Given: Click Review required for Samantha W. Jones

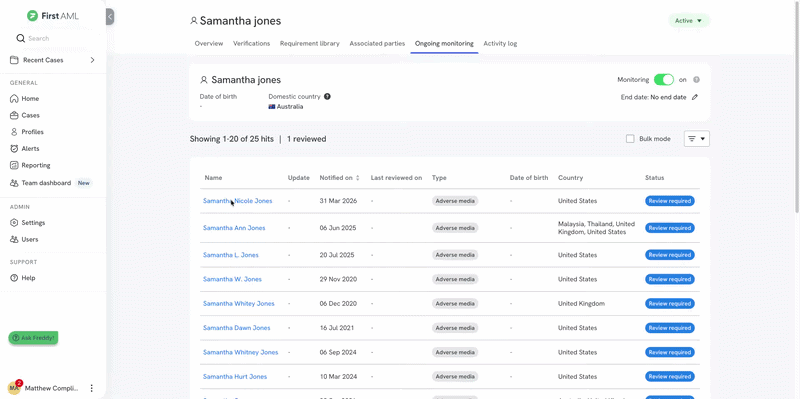Looking at the screenshot, I should [669, 279].
